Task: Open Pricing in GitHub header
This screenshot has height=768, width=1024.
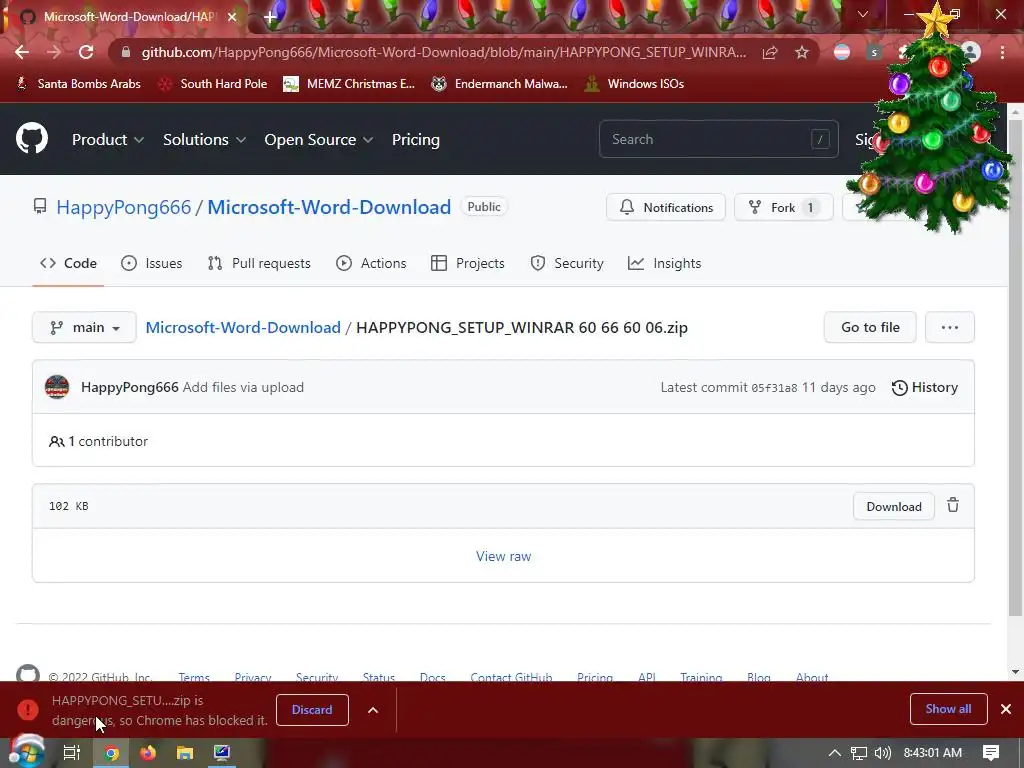Action: pos(415,139)
